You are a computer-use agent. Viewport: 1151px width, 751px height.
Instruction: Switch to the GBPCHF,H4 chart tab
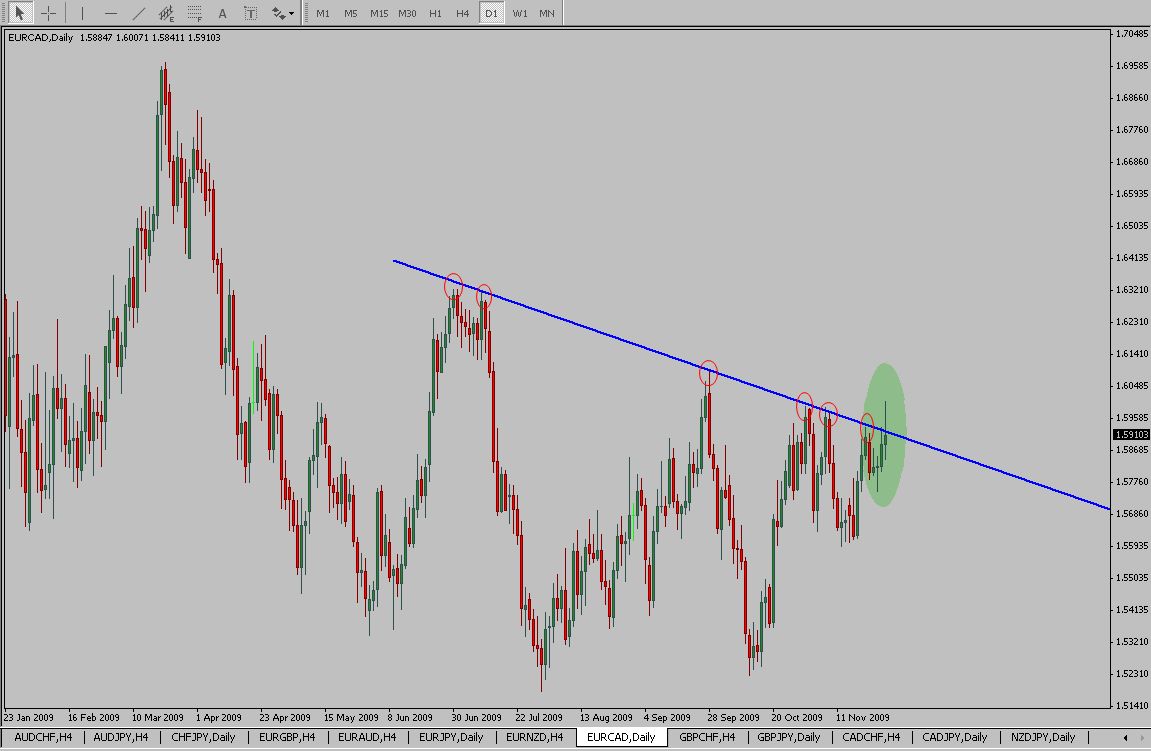pos(707,737)
